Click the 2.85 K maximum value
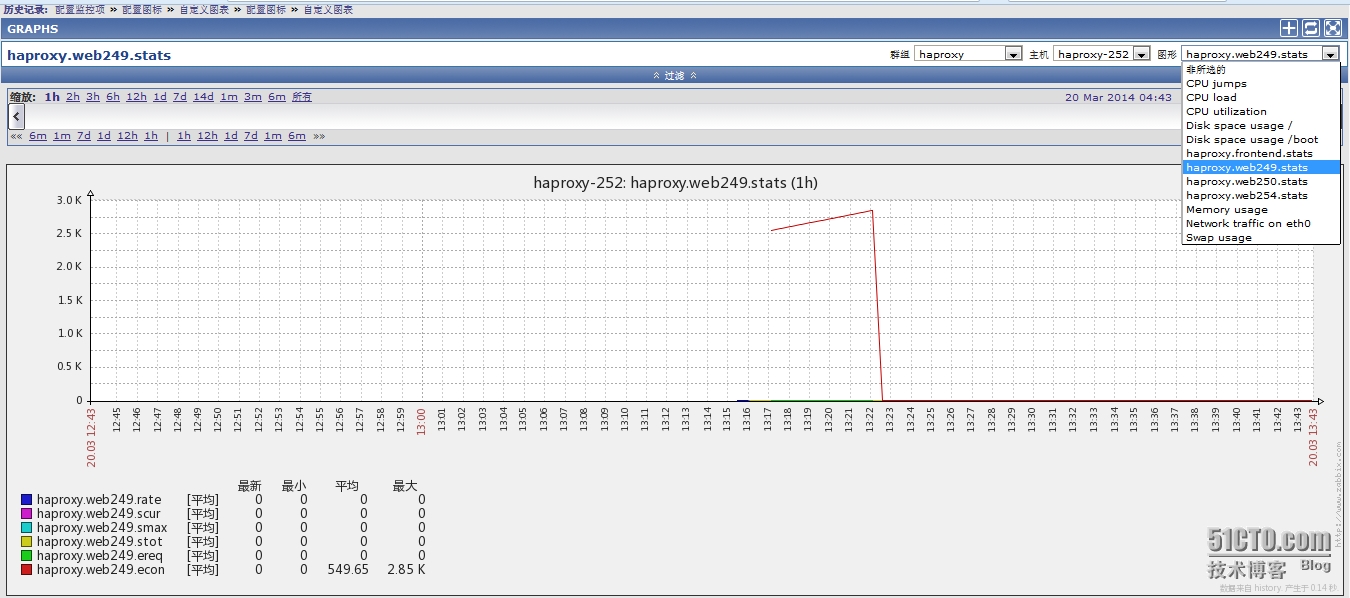Viewport: 1350px width, 598px height. tap(407, 569)
